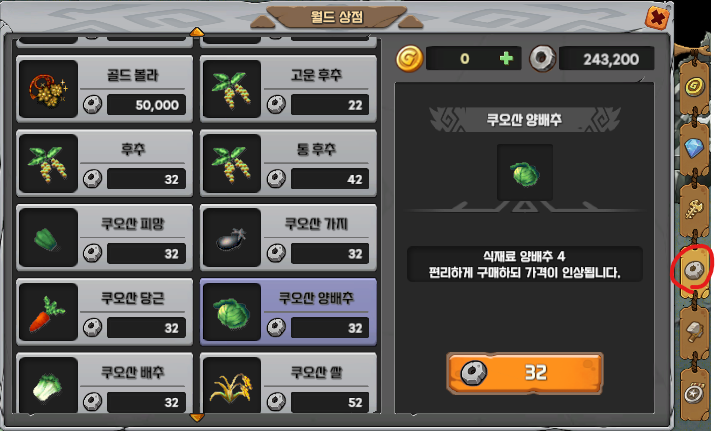Close the 월드 상점 window
The image size is (715, 431).
point(657,18)
